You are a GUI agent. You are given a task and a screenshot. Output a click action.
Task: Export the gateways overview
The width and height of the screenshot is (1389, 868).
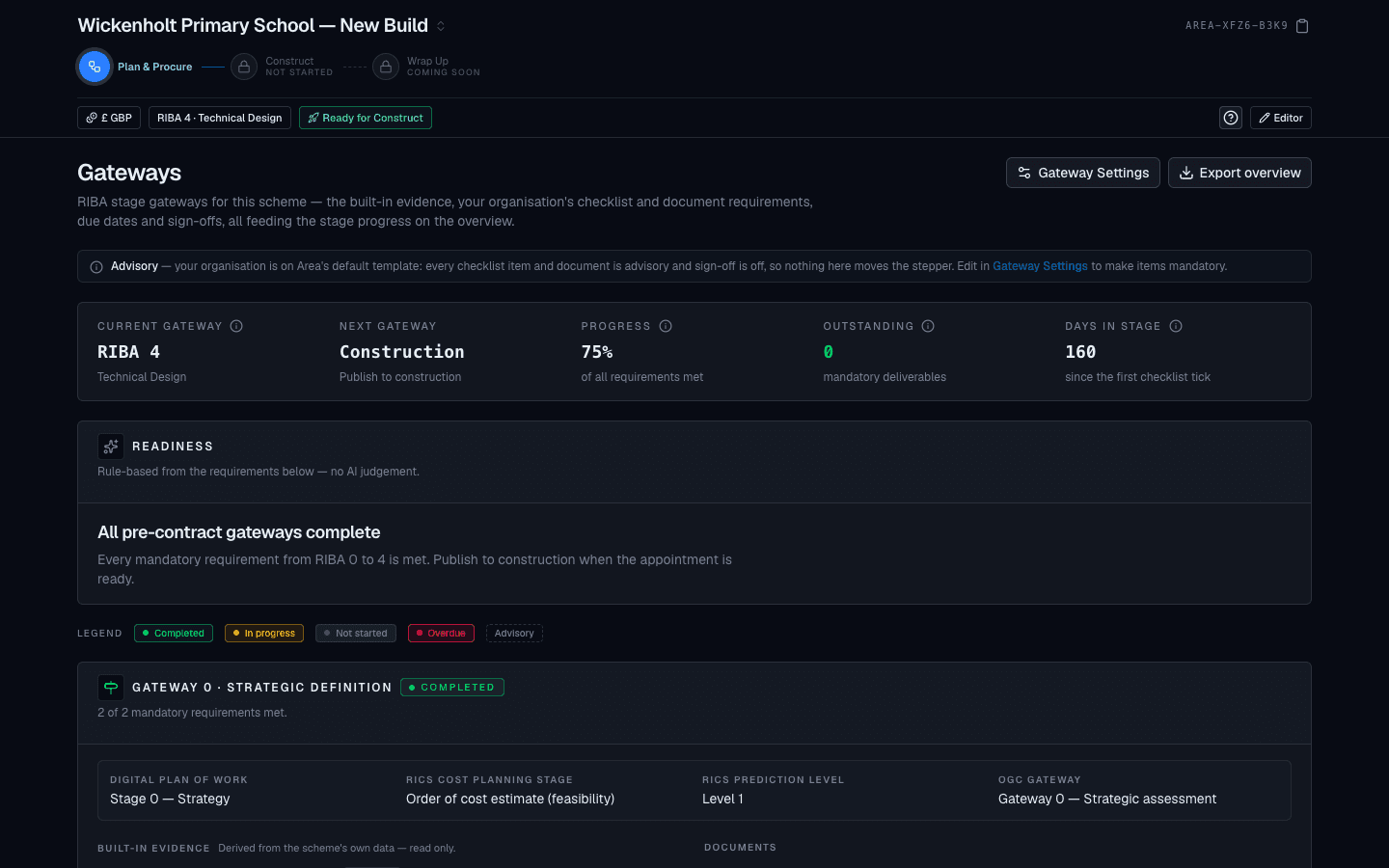[x=1239, y=173]
